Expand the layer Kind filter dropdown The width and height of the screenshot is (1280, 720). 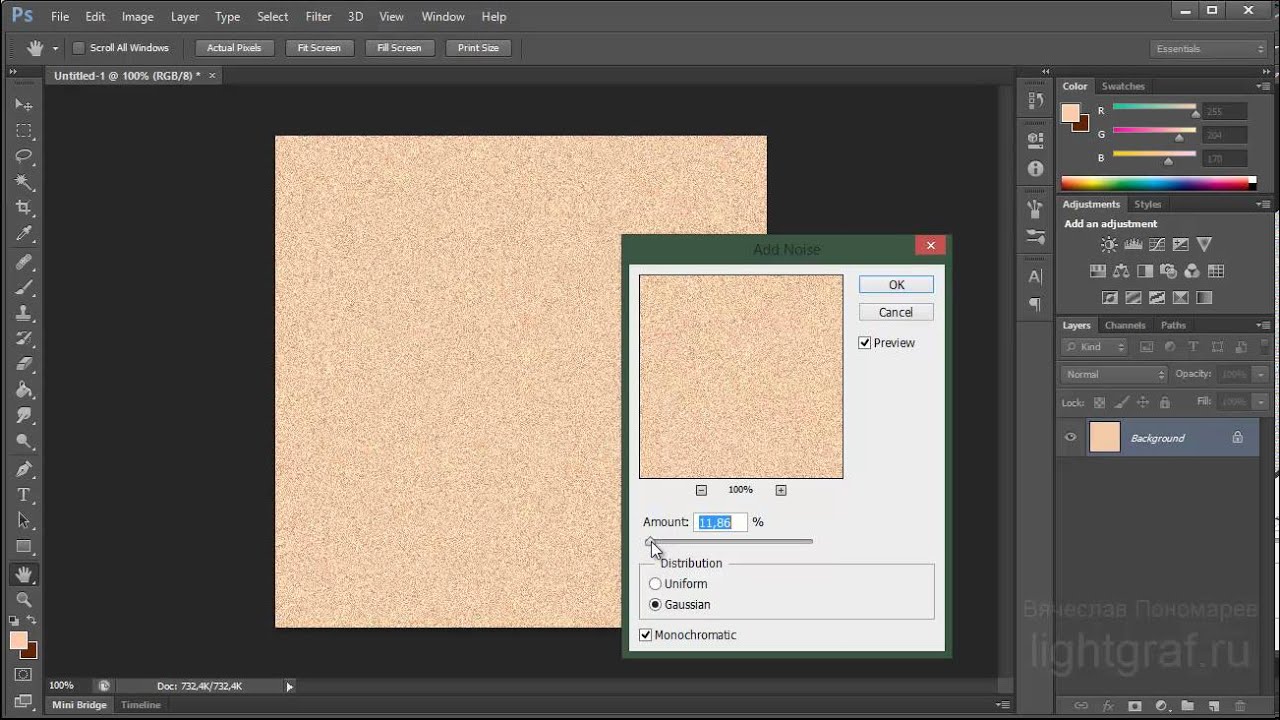click(x=1095, y=347)
